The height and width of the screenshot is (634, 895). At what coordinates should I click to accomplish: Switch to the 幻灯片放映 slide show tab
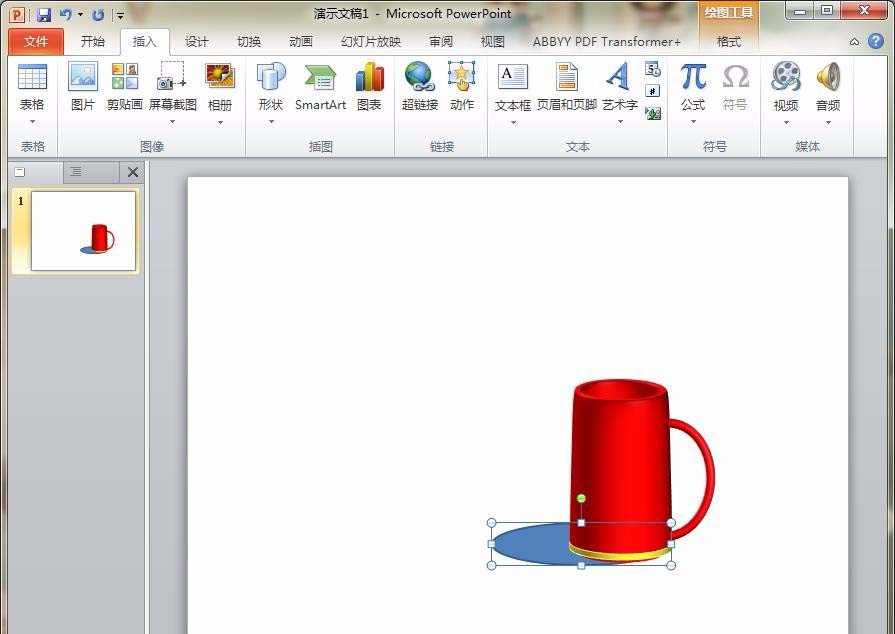(x=371, y=42)
